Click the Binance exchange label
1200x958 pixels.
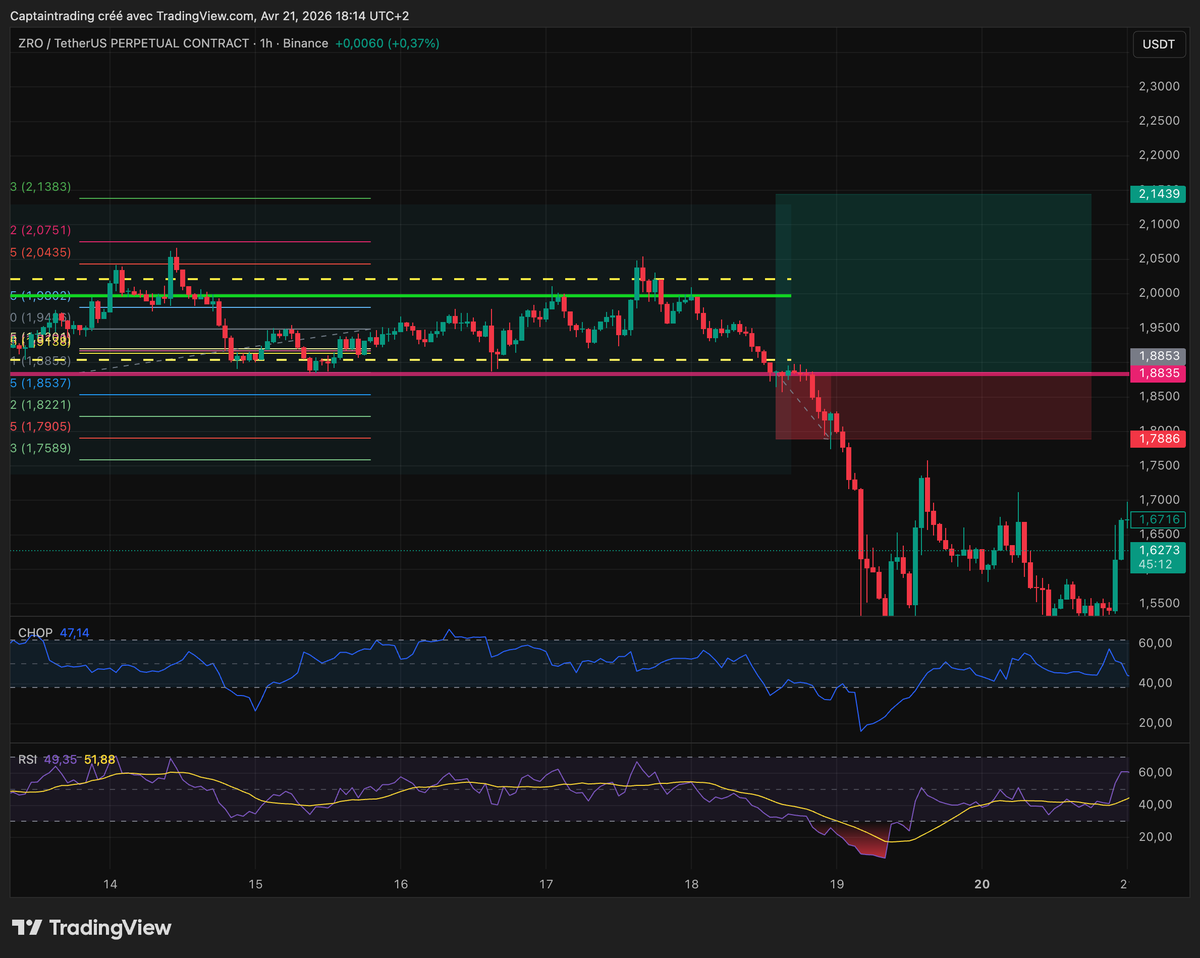pyautogui.click(x=305, y=43)
